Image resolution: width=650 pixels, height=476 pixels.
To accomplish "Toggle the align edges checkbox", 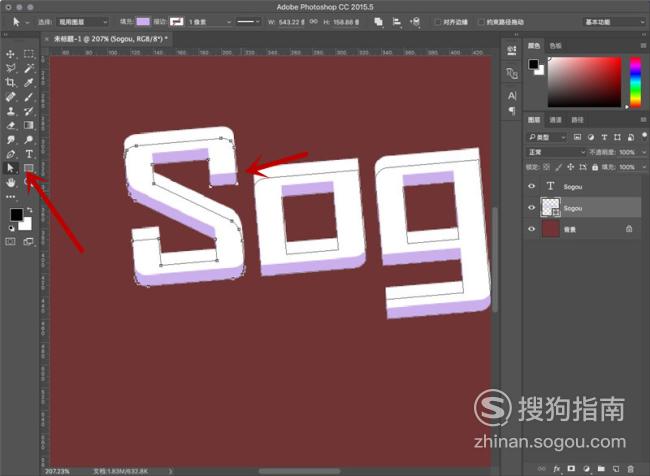I will click(x=437, y=22).
